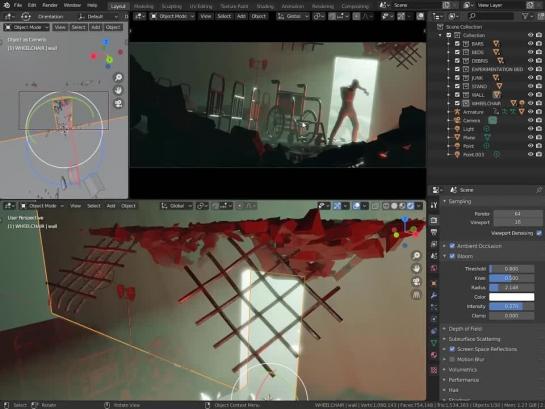
Task: Expand the Volumetrics panel
Action: click(445, 370)
